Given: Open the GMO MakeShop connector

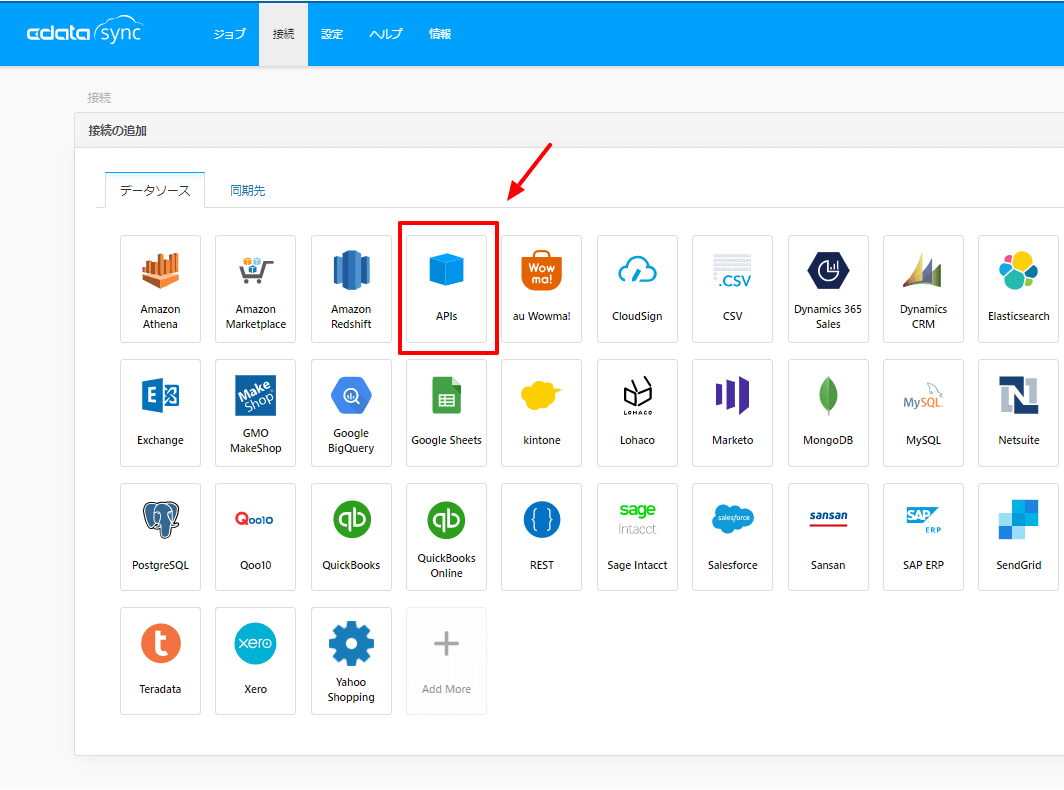Looking at the screenshot, I should (x=256, y=413).
